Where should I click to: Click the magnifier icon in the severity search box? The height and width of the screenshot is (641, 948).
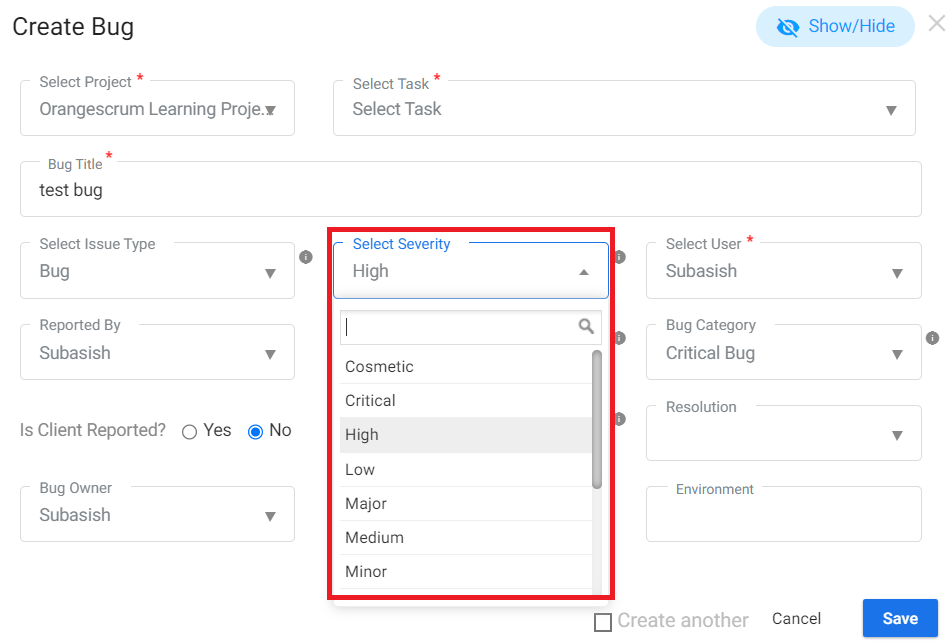(586, 327)
